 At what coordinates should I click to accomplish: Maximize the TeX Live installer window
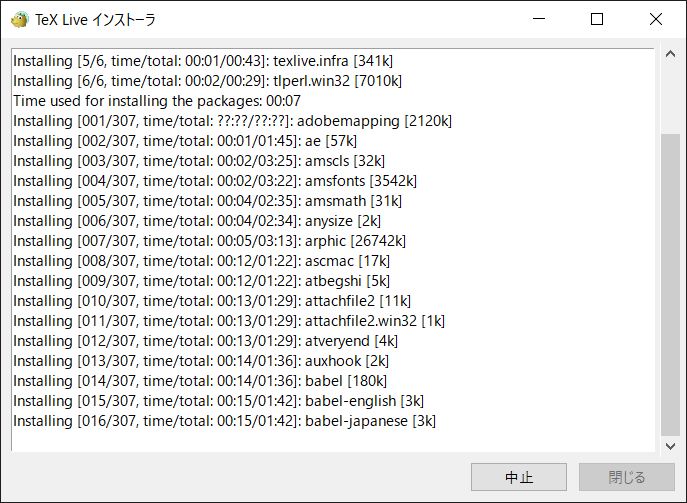(597, 19)
